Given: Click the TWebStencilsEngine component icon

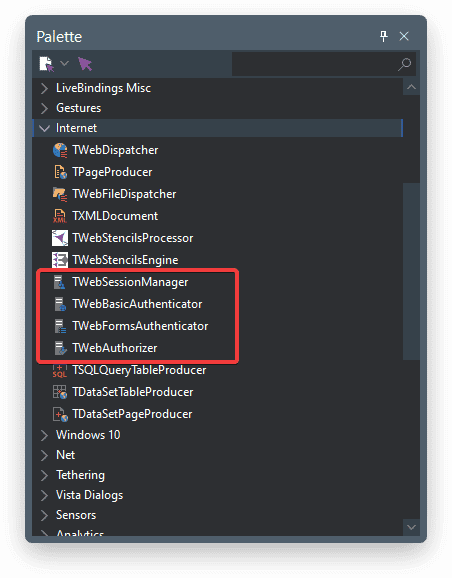Looking at the screenshot, I should (x=60, y=260).
